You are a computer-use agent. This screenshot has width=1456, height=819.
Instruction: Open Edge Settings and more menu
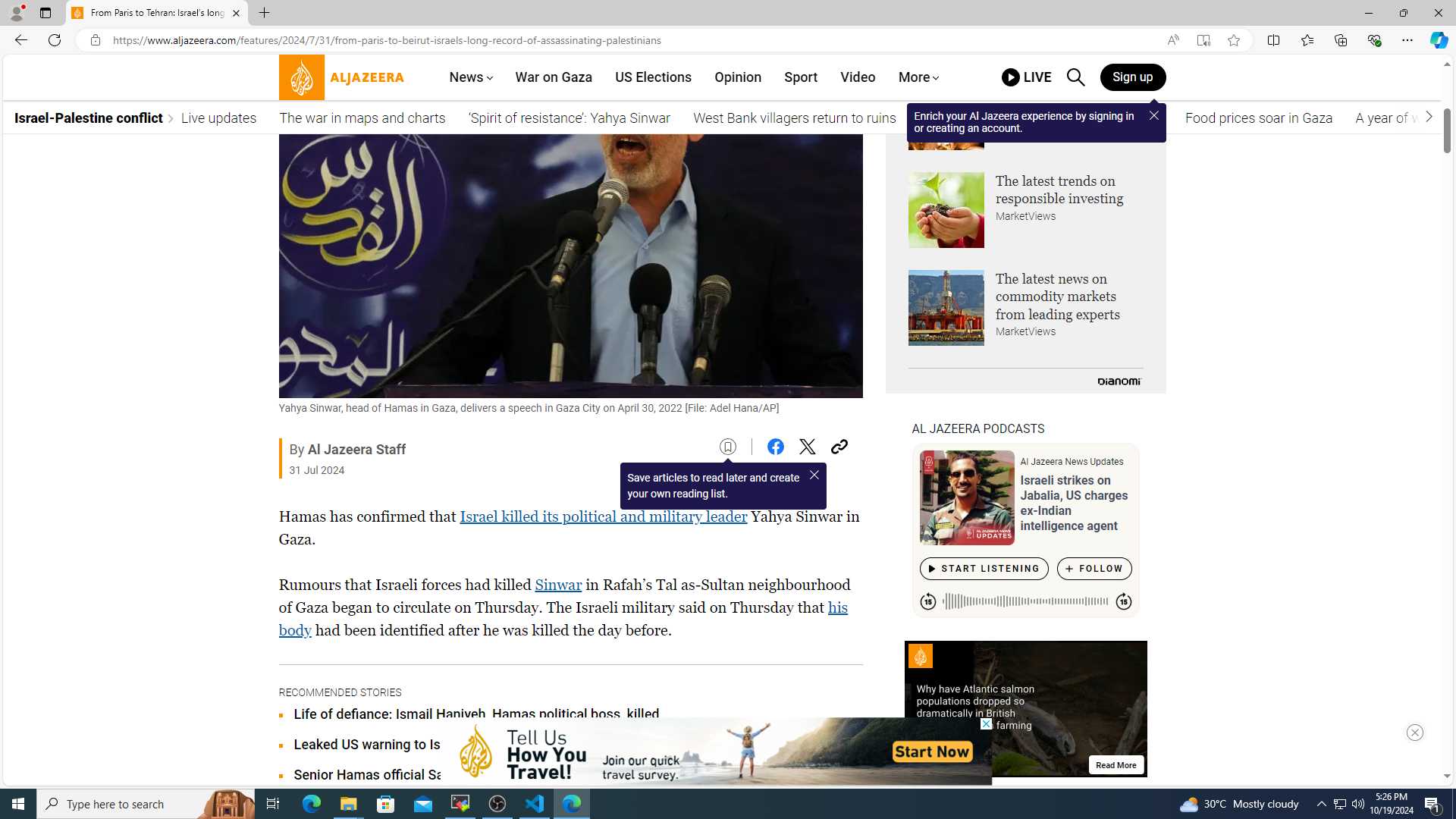click(1407, 40)
